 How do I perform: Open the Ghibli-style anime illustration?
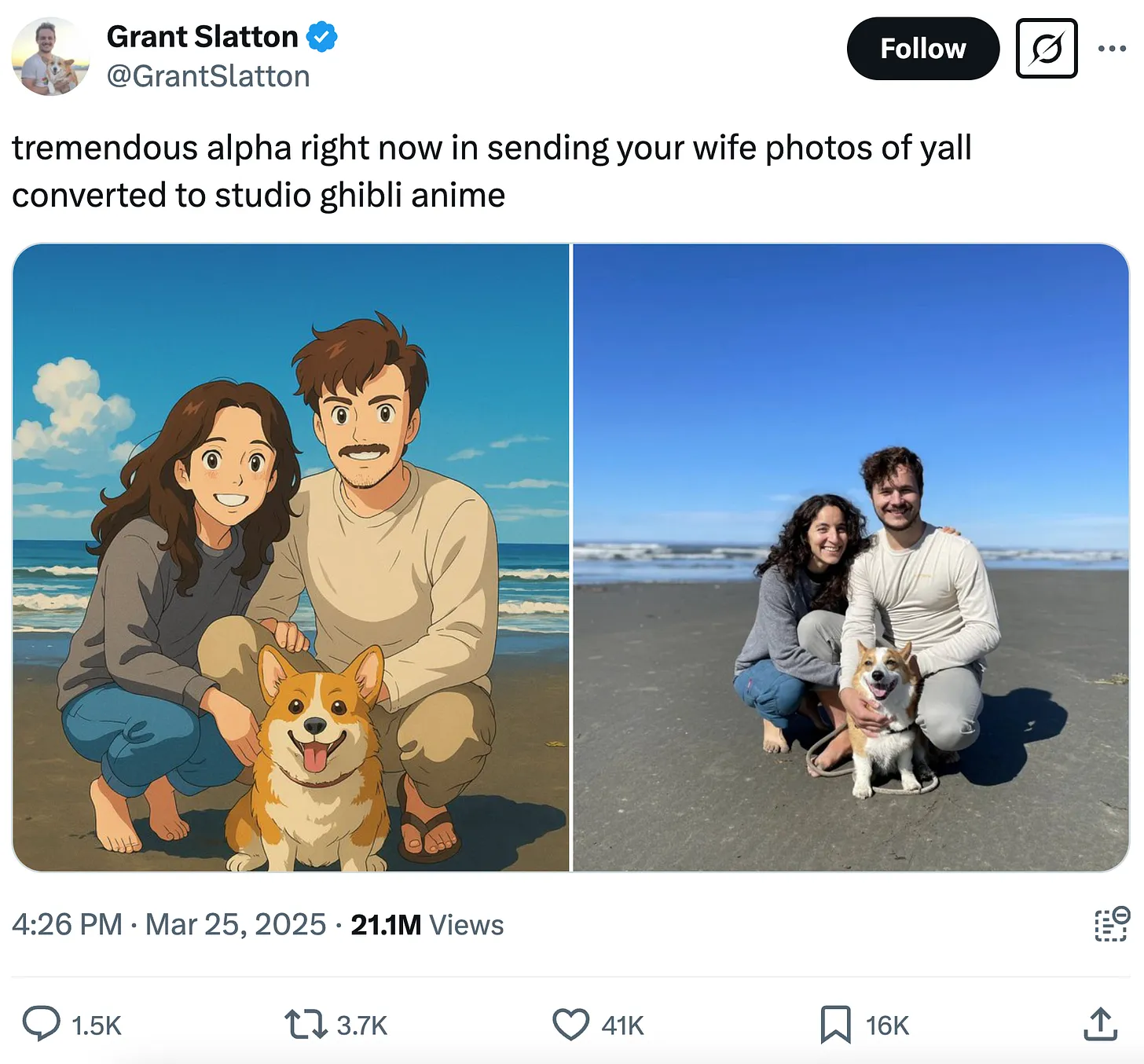pyautogui.click(x=291, y=557)
